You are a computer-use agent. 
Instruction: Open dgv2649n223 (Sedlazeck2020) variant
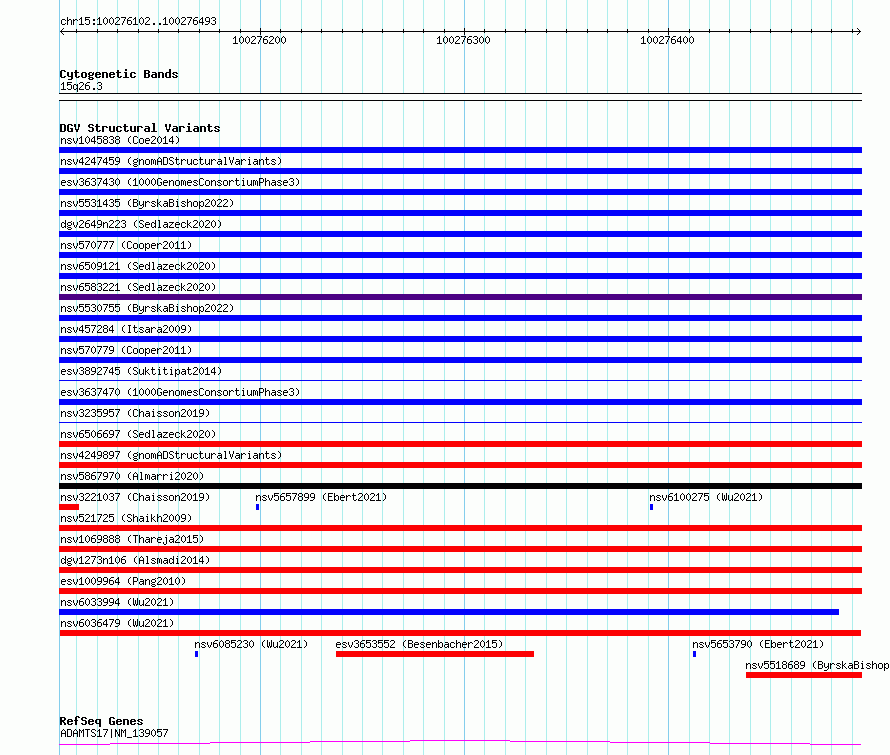tap(141, 224)
